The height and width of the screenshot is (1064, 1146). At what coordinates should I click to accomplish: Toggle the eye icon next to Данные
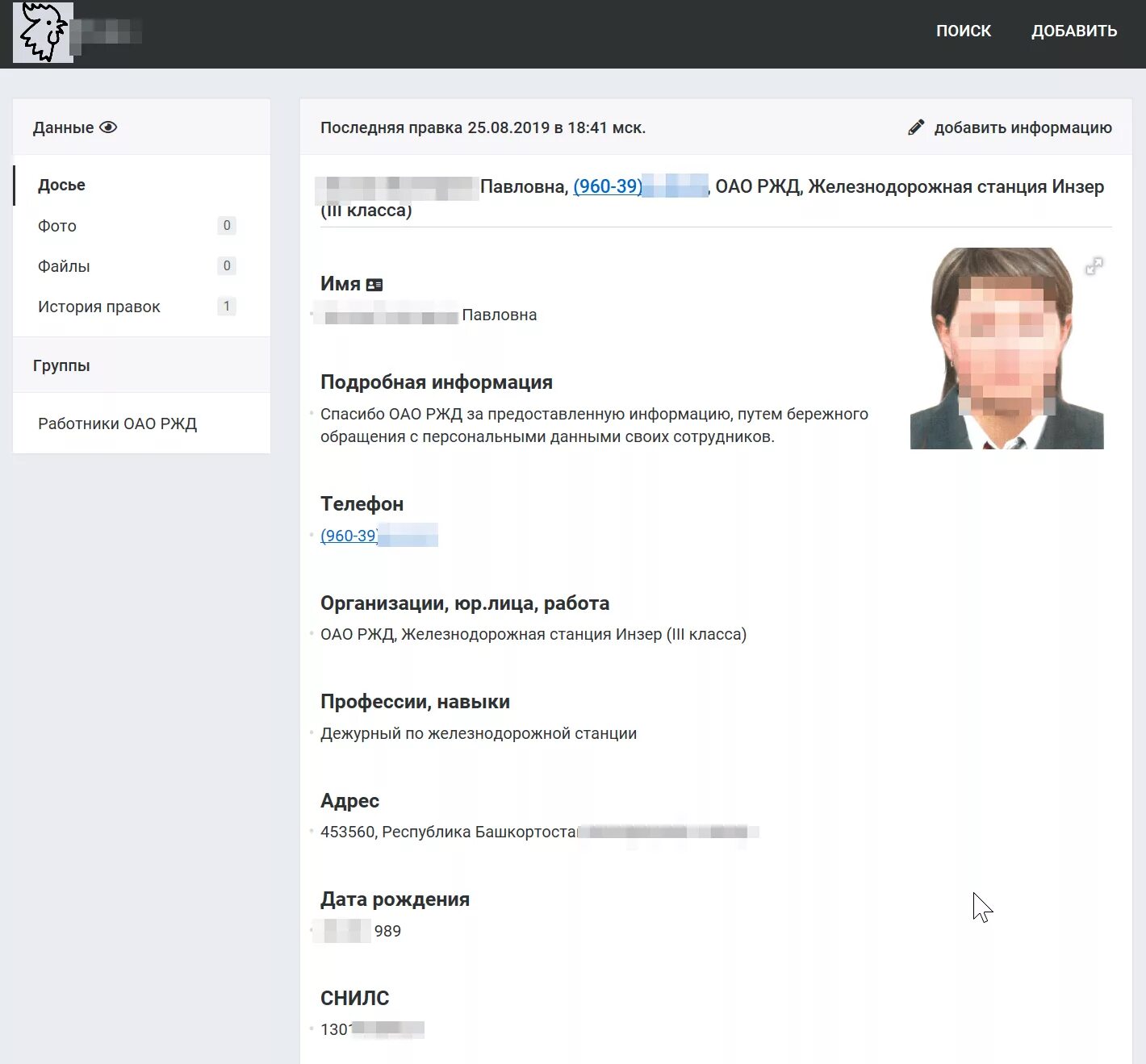pos(108,127)
